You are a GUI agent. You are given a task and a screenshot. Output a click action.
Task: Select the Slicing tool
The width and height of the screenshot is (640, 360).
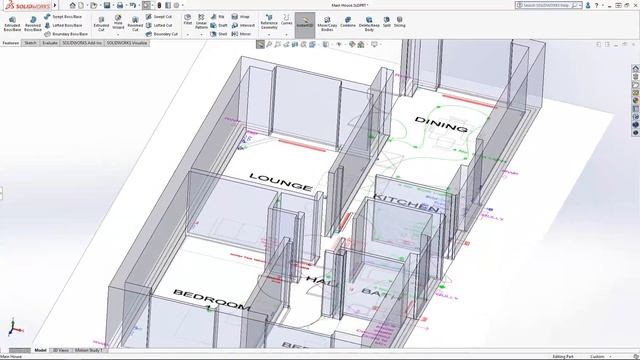tap(400, 22)
